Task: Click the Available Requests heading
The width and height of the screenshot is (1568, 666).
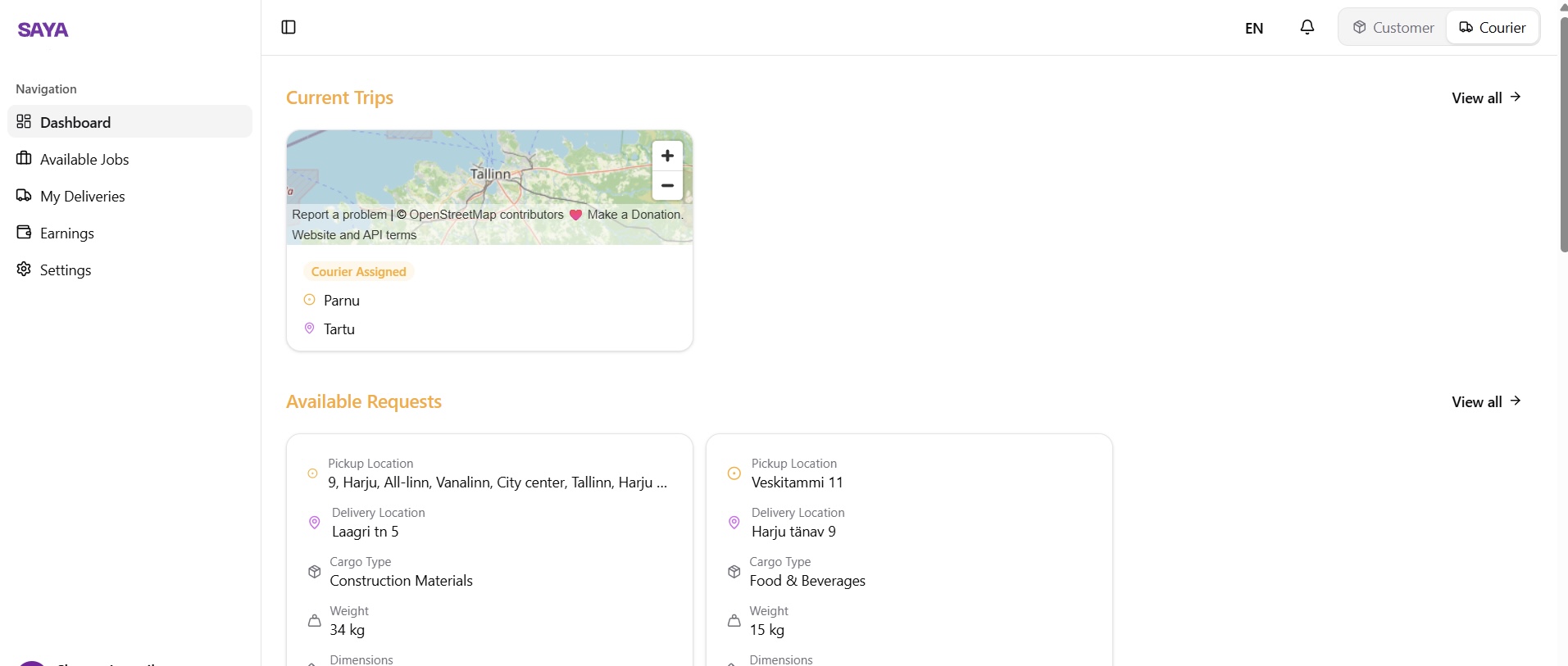Action: (x=364, y=401)
